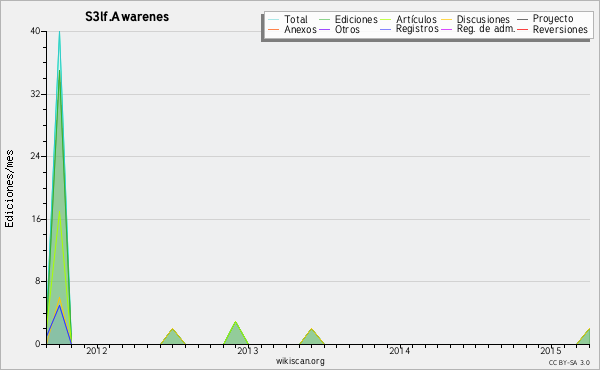Click the chart title S3lf.Awarenes
The height and width of the screenshot is (370, 600).
[x=127, y=17]
